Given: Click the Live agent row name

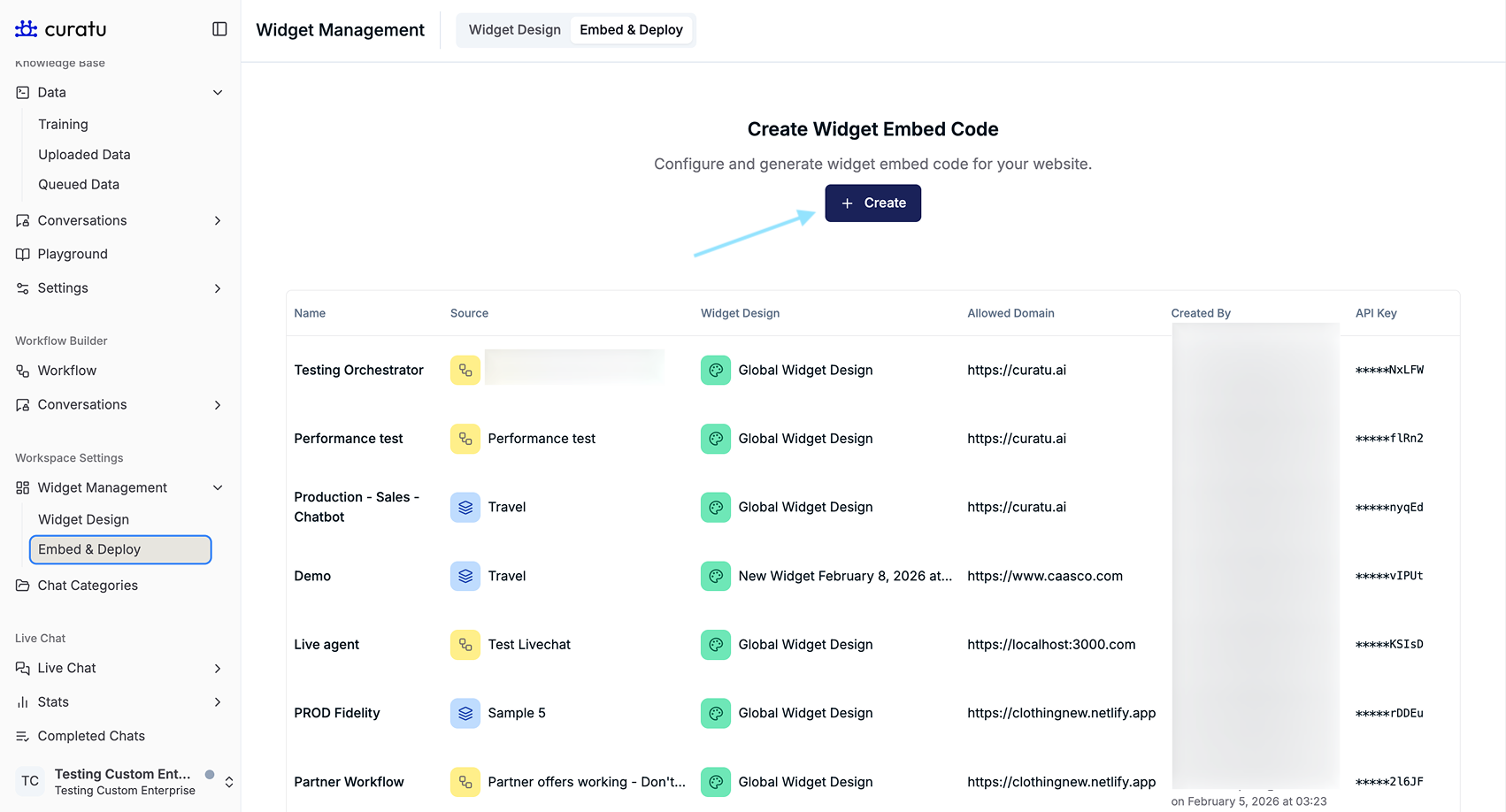Looking at the screenshot, I should pyautogui.click(x=327, y=645).
